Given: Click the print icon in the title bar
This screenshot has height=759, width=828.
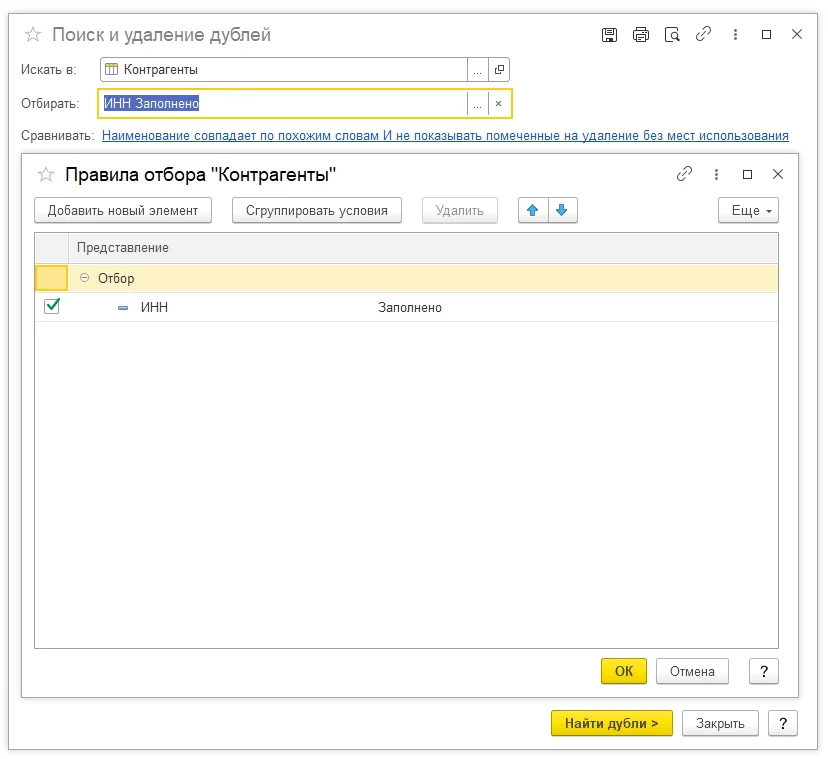Looking at the screenshot, I should [641, 35].
